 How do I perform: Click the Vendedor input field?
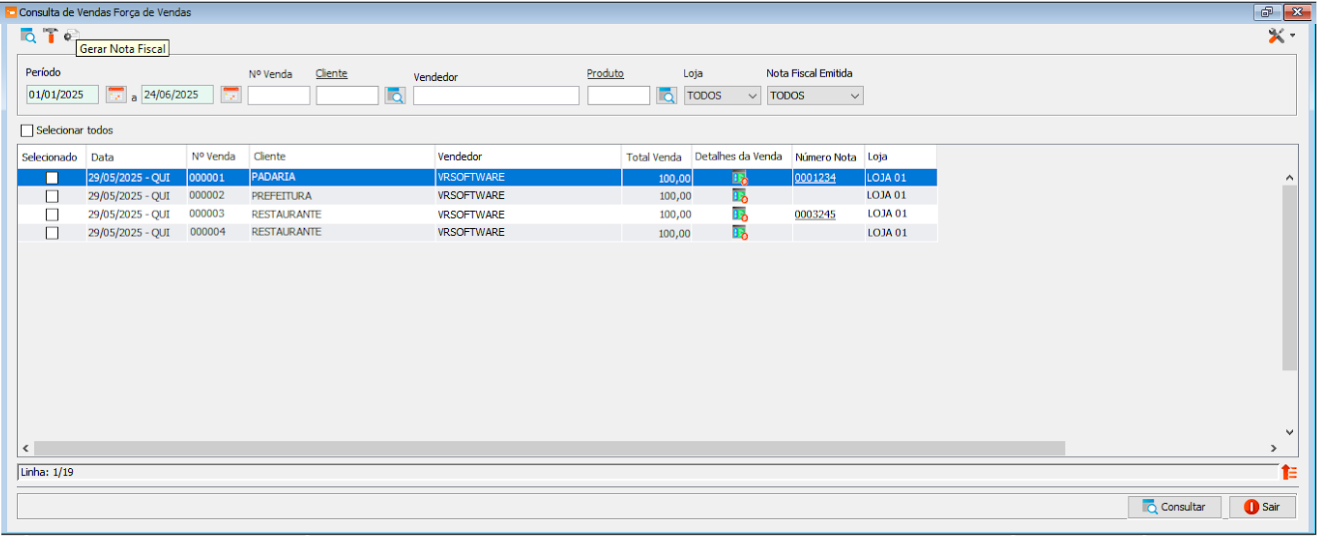click(x=496, y=96)
